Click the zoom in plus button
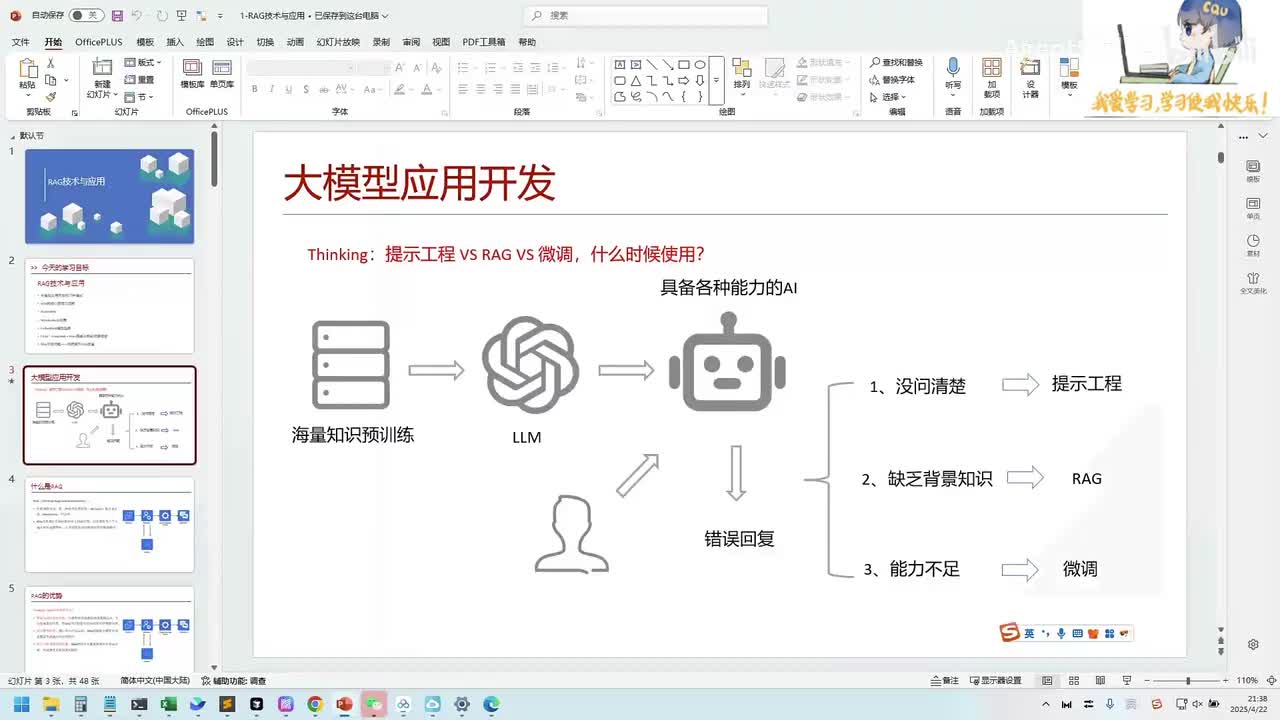Viewport: 1280px width, 720px height. pyautogui.click(x=1227, y=680)
